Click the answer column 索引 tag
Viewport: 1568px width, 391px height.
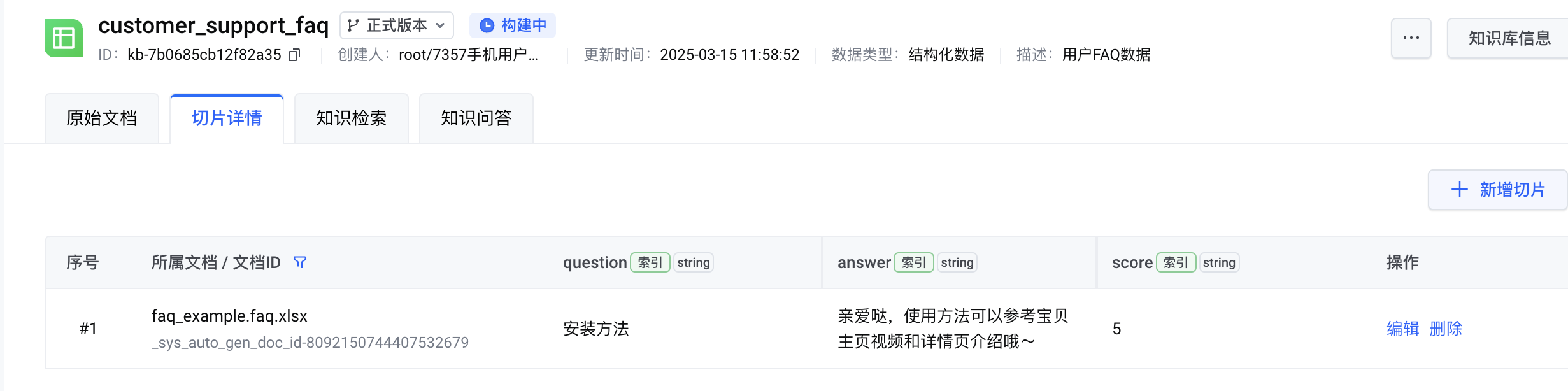coord(913,262)
